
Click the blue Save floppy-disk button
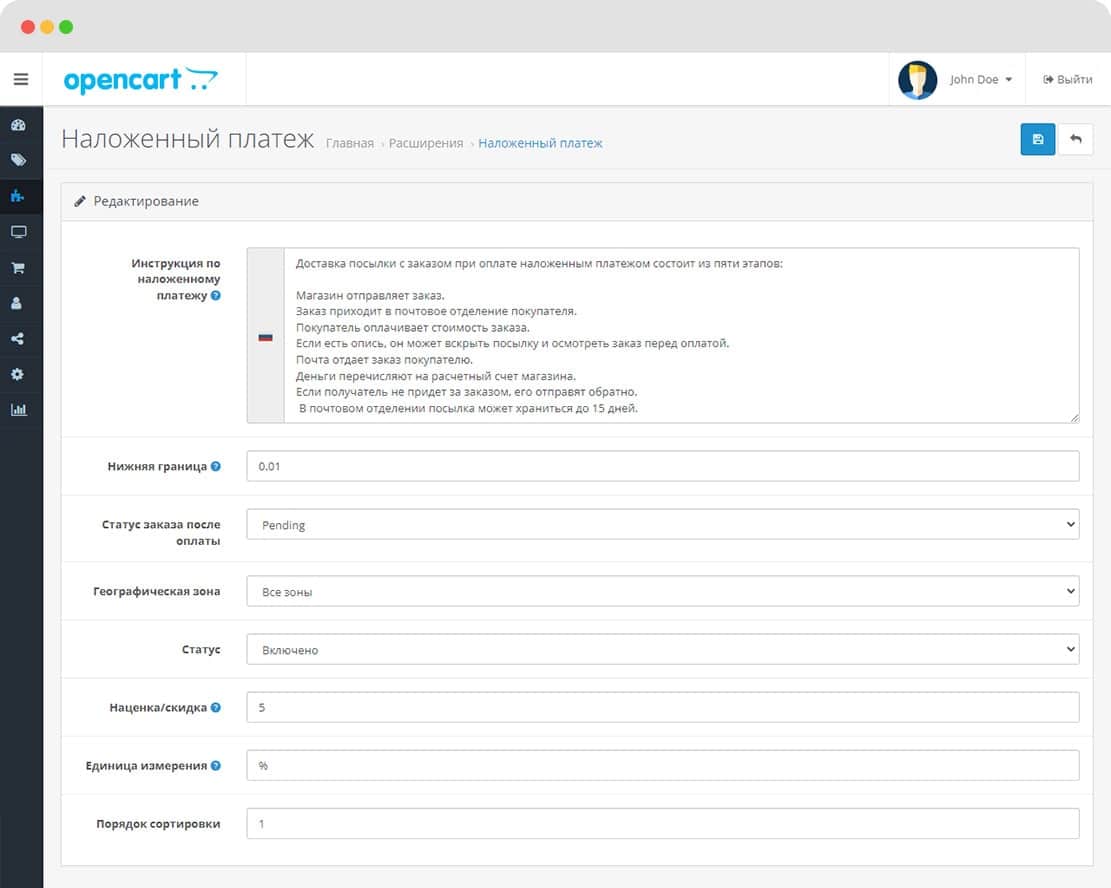point(1037,139)
